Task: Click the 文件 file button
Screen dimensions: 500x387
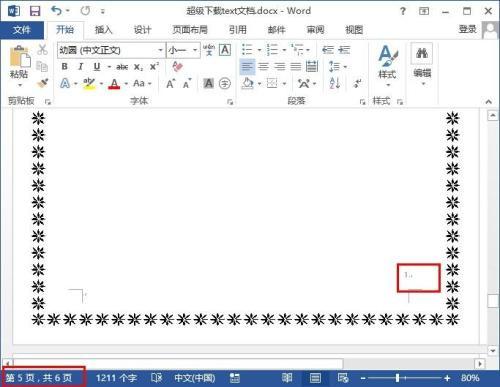Action: (x=22, y=30)
